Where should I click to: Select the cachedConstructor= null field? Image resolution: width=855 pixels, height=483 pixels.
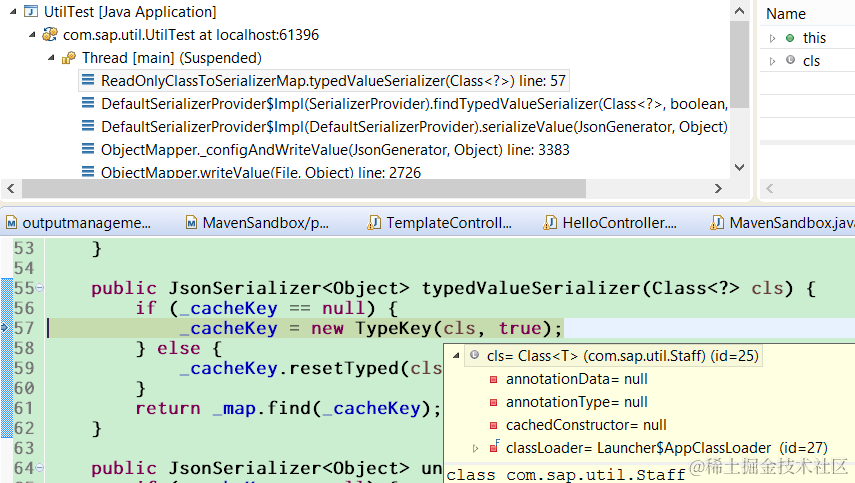tap(579, 425)
